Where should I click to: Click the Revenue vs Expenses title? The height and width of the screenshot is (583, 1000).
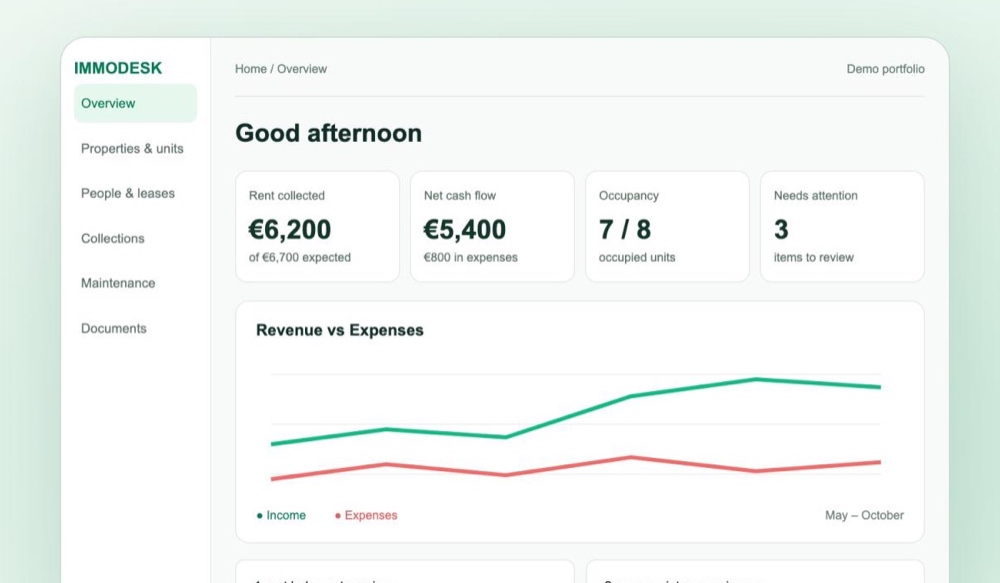tap(339, 330)
